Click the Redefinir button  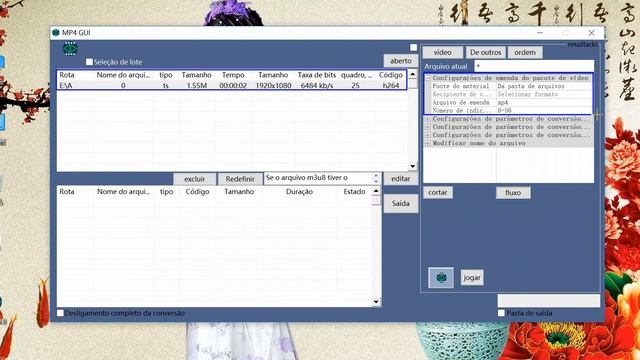pyautogui.click(x=240, y=179)
